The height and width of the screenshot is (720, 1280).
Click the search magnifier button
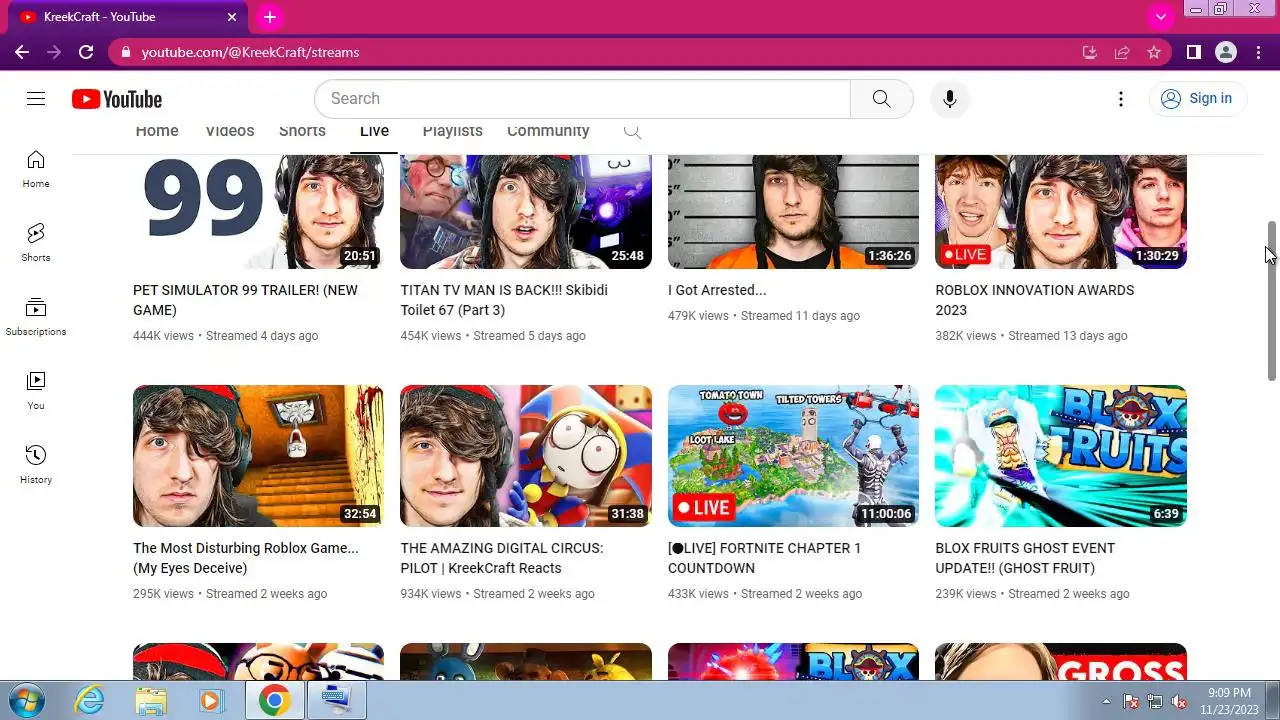[x=881, y=99]
